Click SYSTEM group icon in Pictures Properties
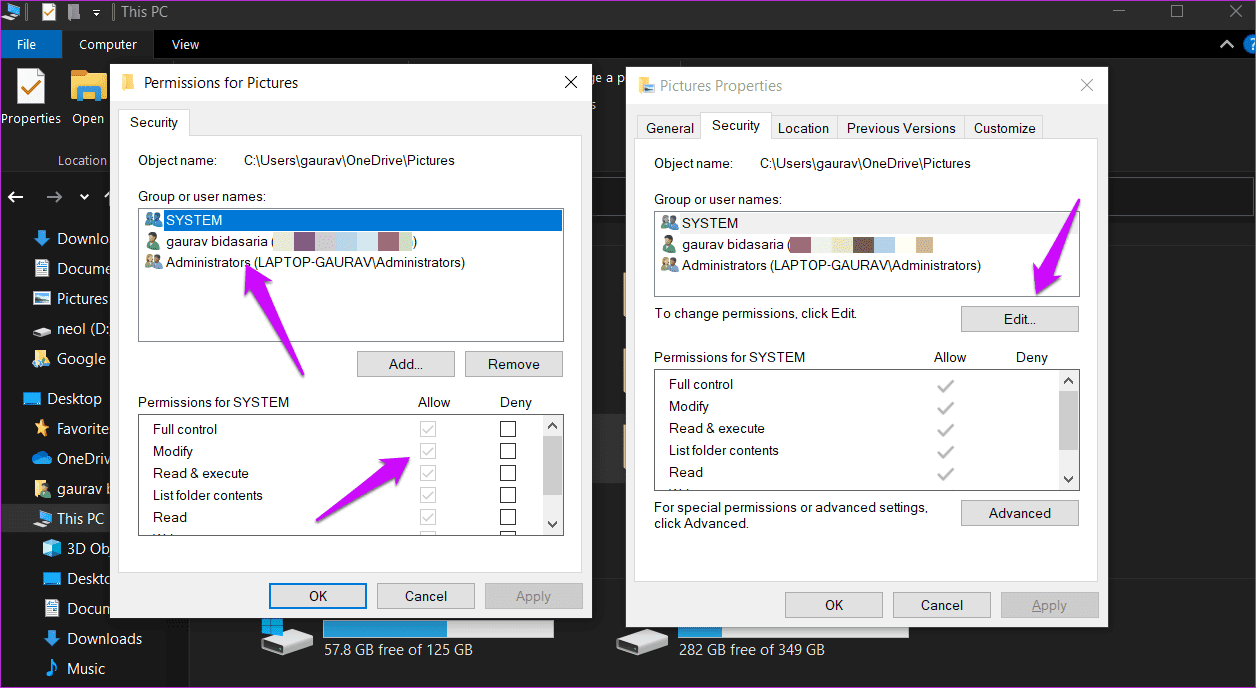The image size is (1256, 688). click(669, 223)
